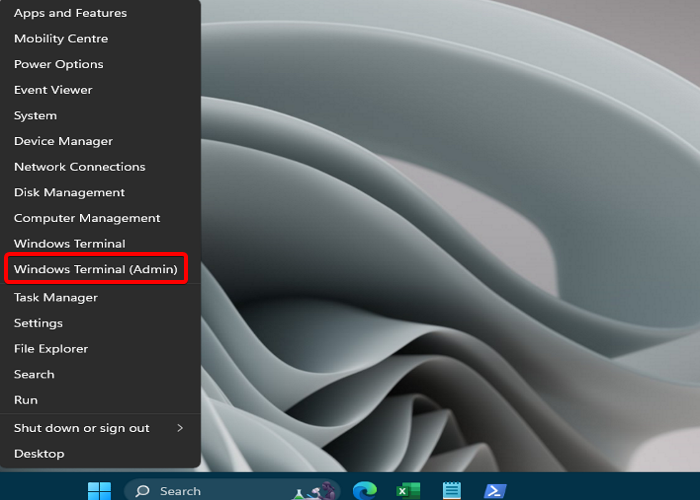700x500 pixels.
Task: Open Apps and Features
Action: [x=100, y=13]
